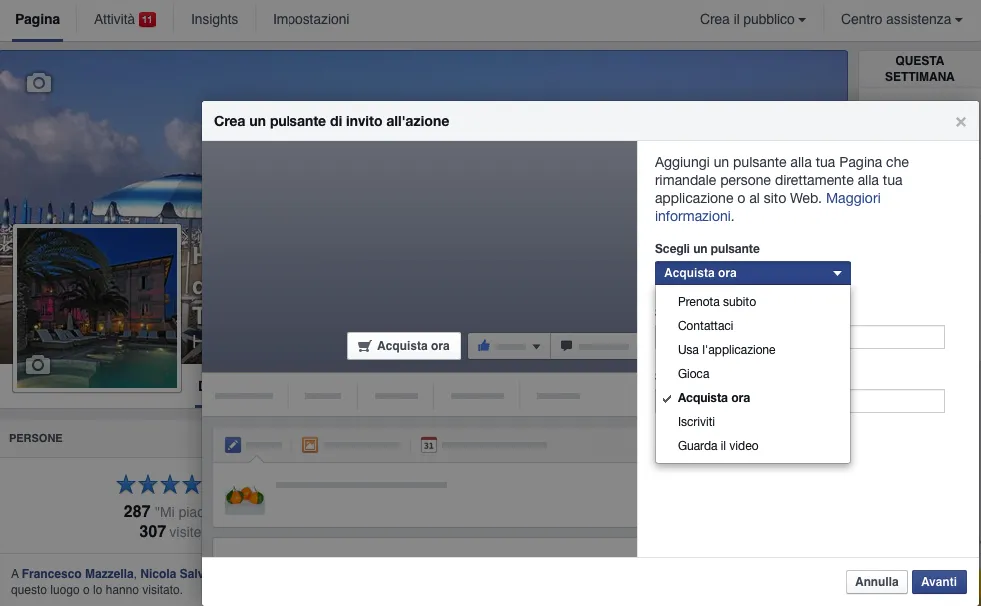Click the Annulla button
This screenshot has height=606, width=981.
tap(877, 582)
